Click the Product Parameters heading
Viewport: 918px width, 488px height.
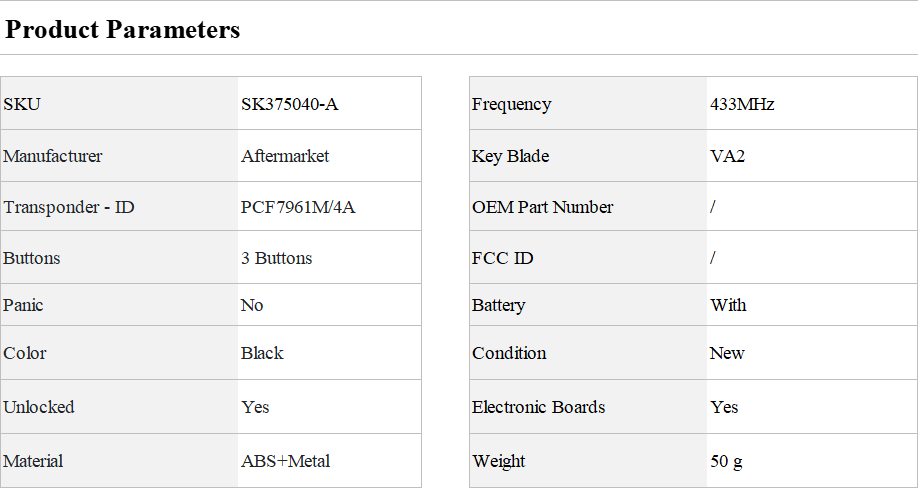(x=122, y=29)
